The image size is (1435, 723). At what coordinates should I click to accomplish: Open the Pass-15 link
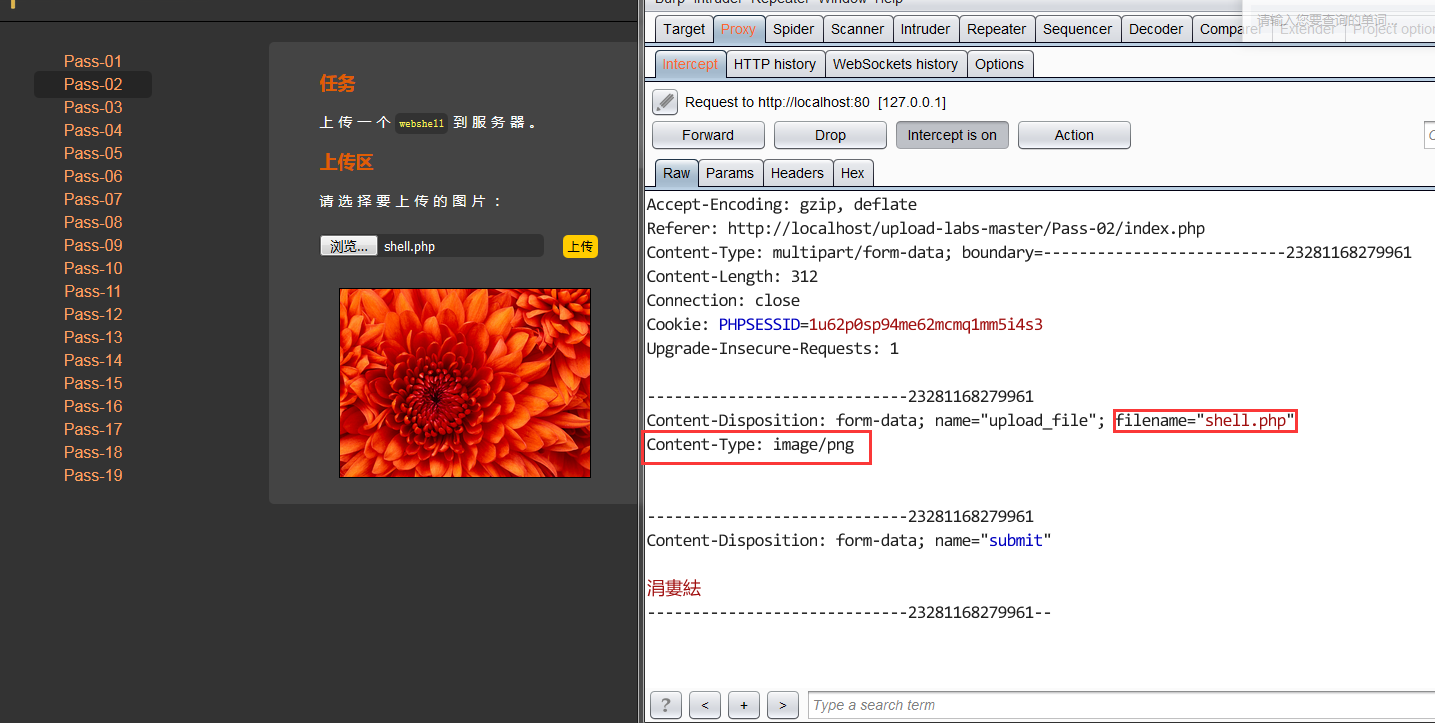(x=93, y=383)
